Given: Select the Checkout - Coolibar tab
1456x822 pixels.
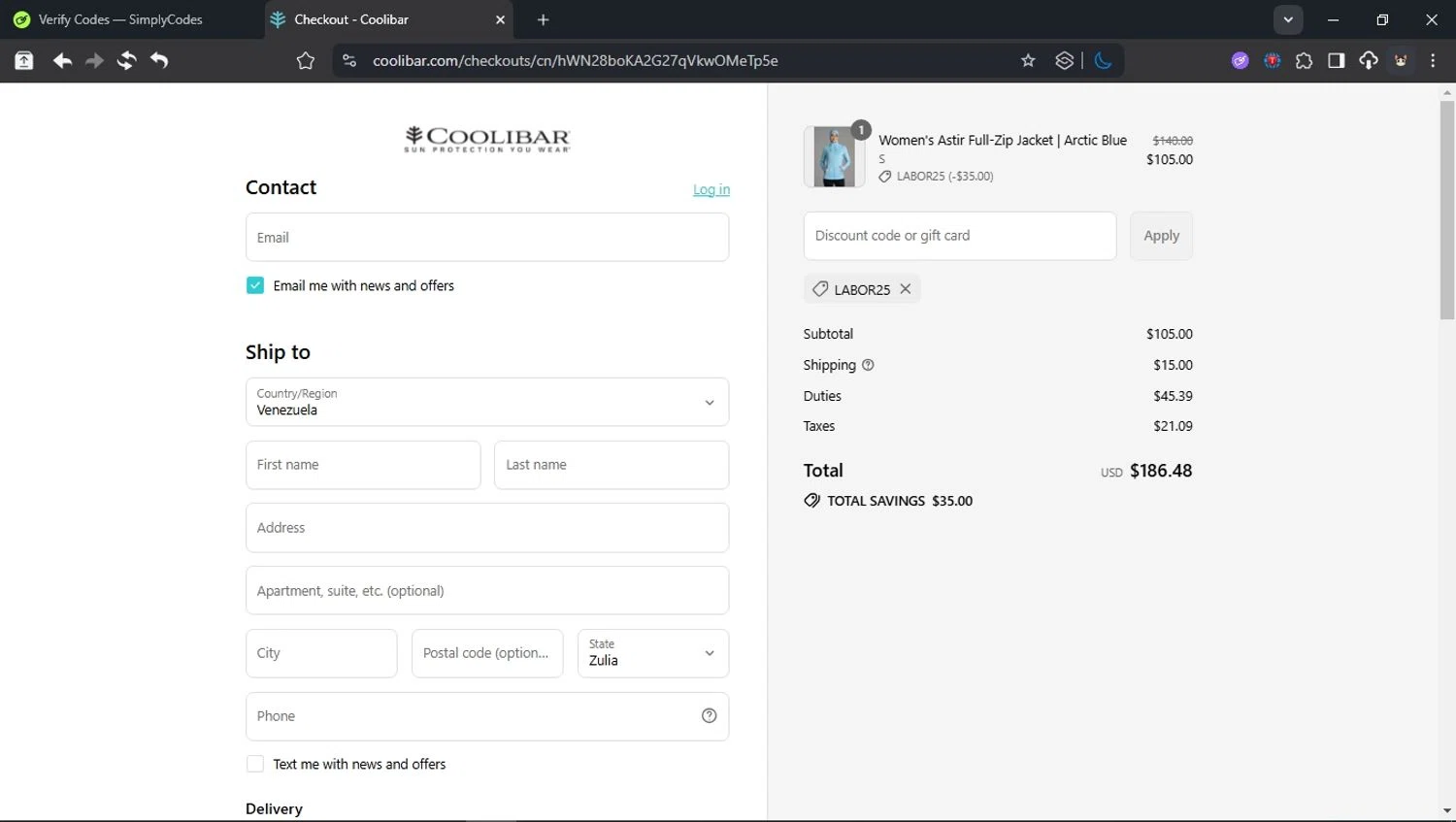Looking at the screenshot, I should [x=388, y=19].
